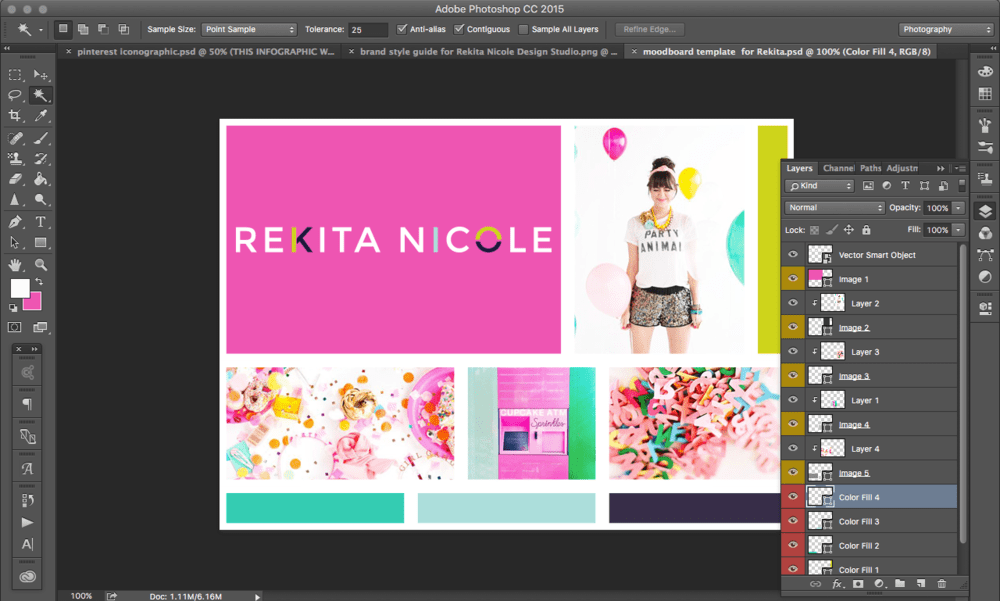Toggle visibility of Layer 2
The width and height of the screenshot is (1000, 601).
coord(793,302)
